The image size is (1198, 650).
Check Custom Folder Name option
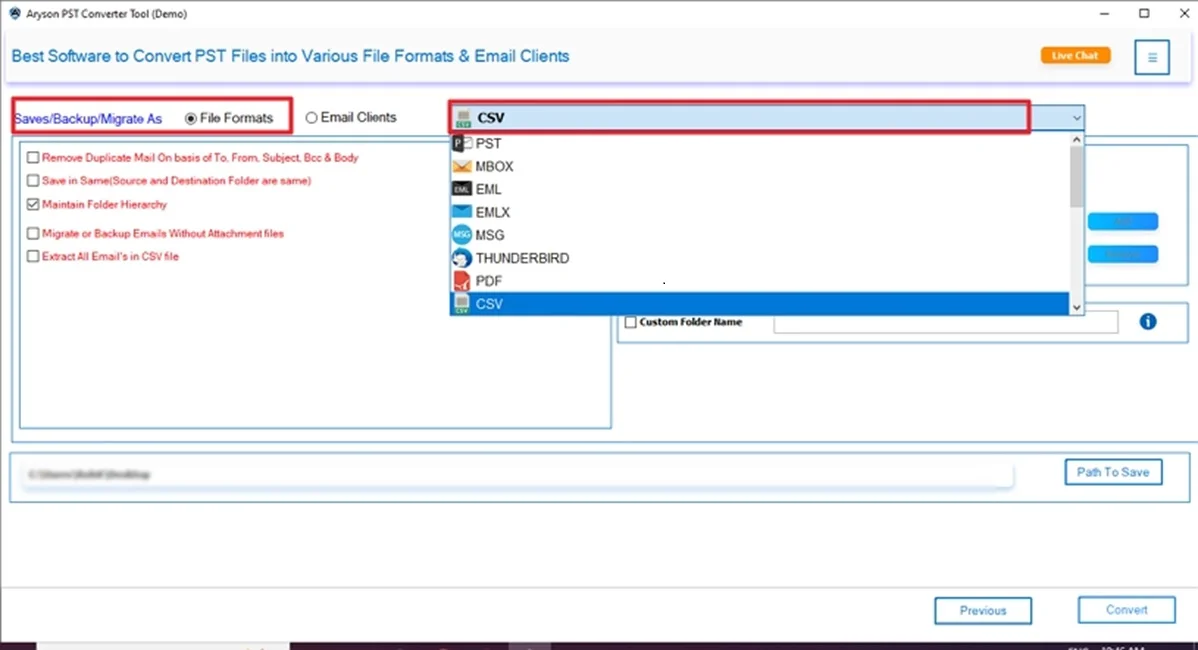click(630, 322)
